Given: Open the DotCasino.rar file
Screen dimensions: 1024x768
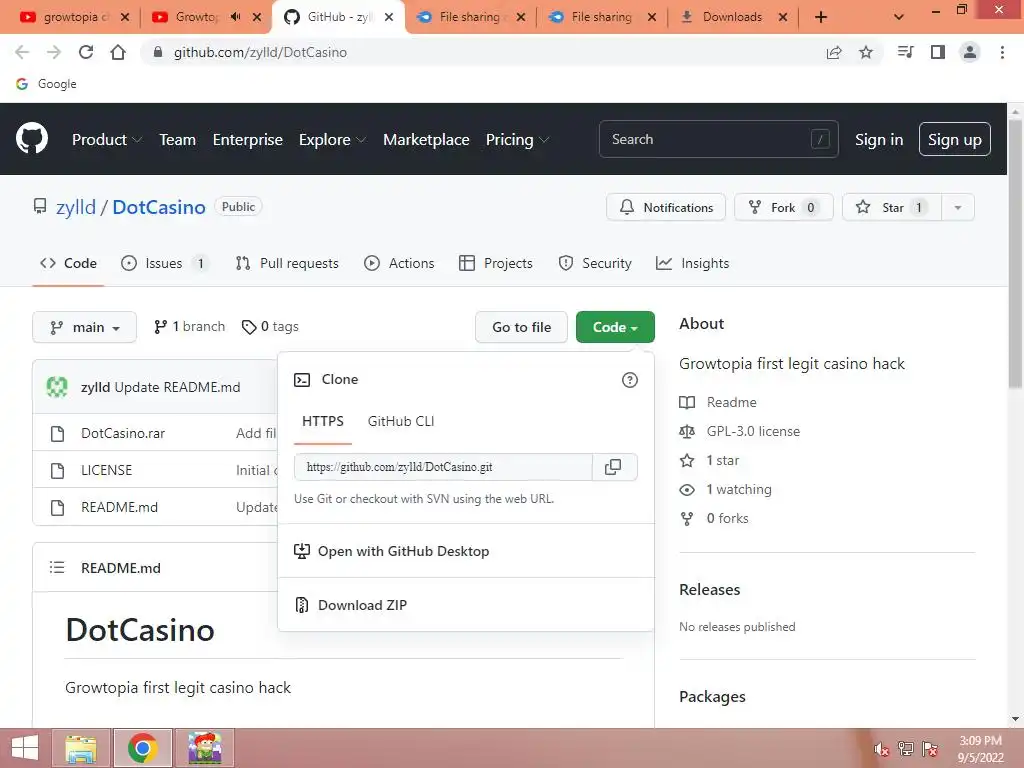Looking at the screenshot, I should 123,434.
